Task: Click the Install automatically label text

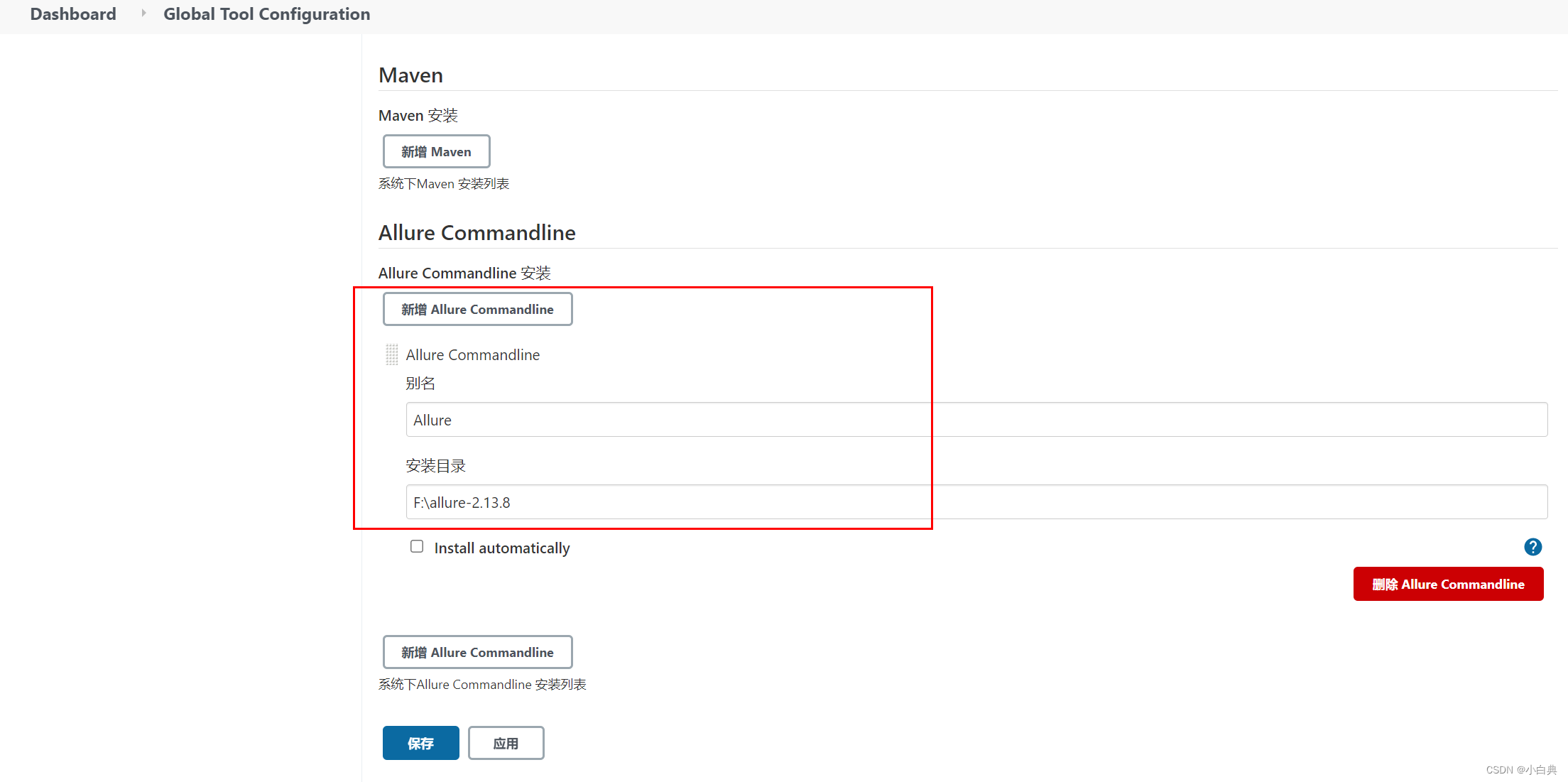Action: [x=502, y=548]
